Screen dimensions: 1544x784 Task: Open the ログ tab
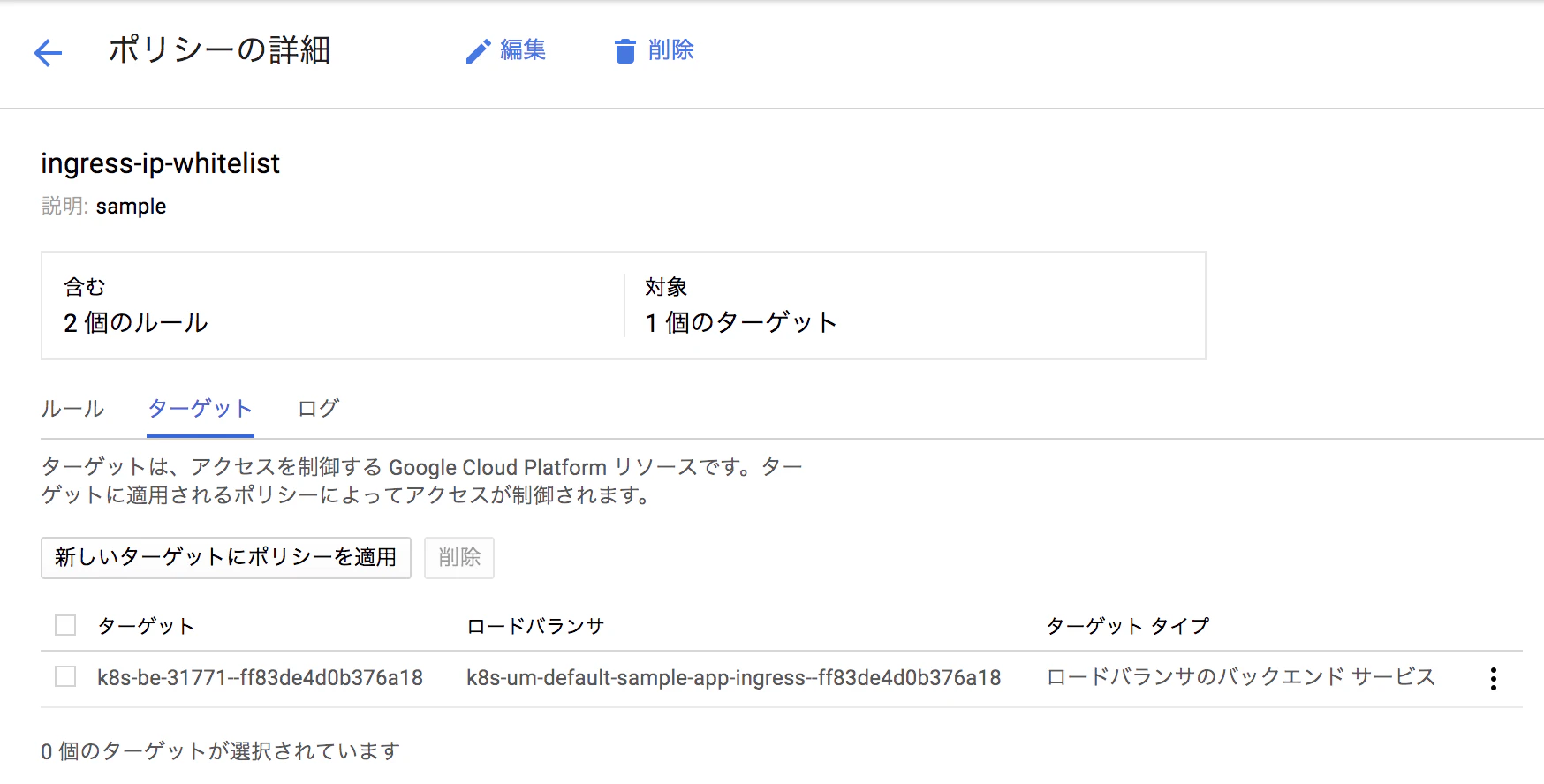[319, 408]
